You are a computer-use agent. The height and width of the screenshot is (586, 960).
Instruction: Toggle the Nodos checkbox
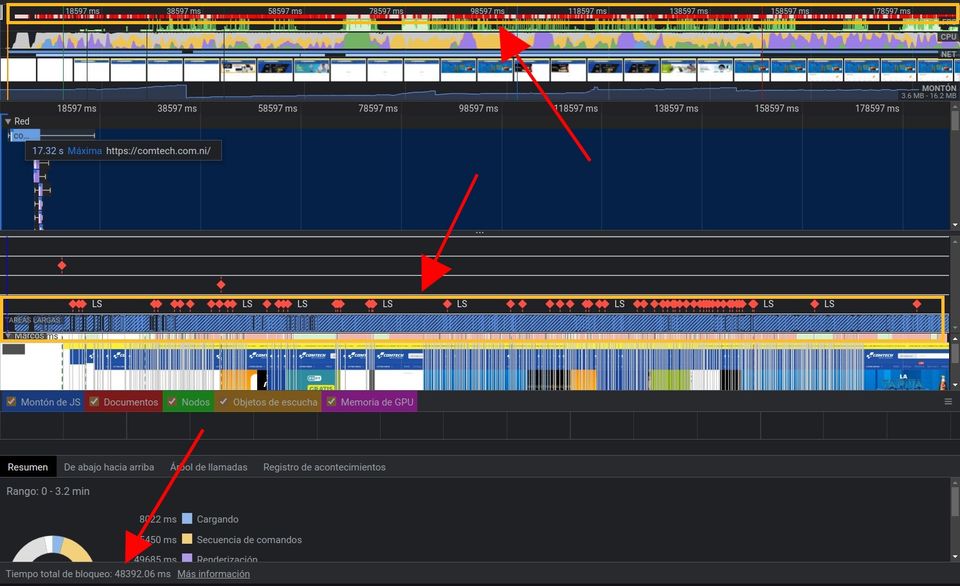pos(172,402)
